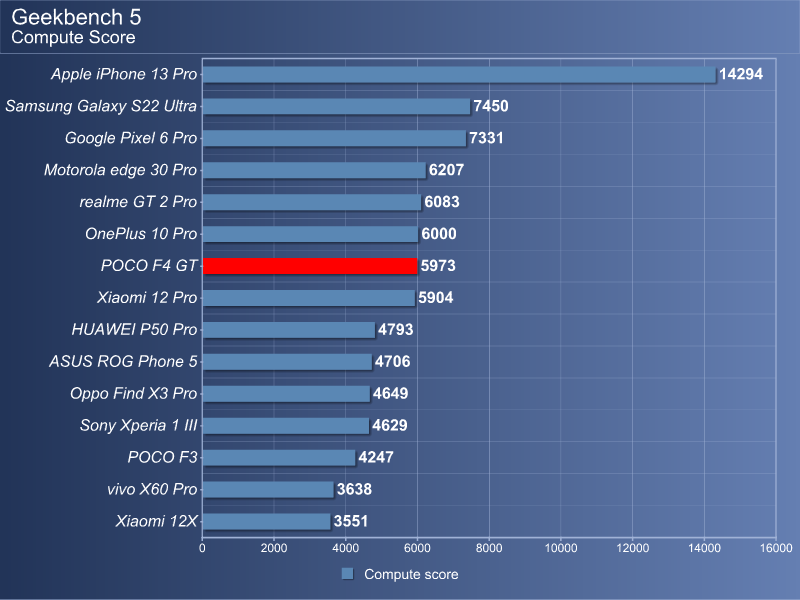Click the POCO F3 bar
This screenshot has height=600, width=800.
(279, 457)
